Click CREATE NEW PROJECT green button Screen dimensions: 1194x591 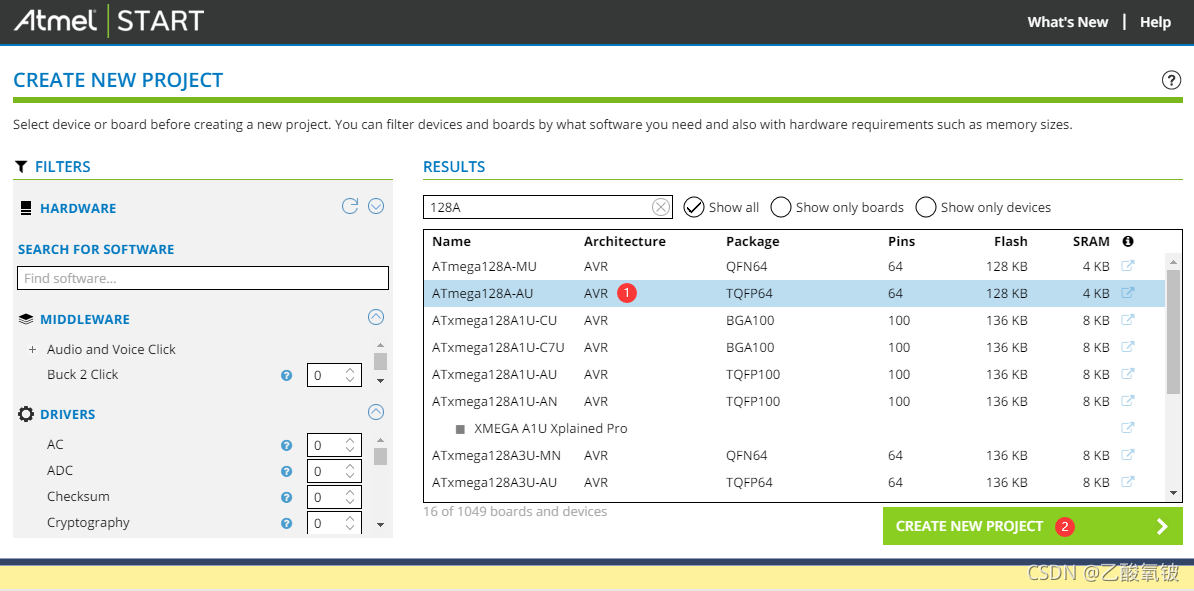click(1033, 526)
